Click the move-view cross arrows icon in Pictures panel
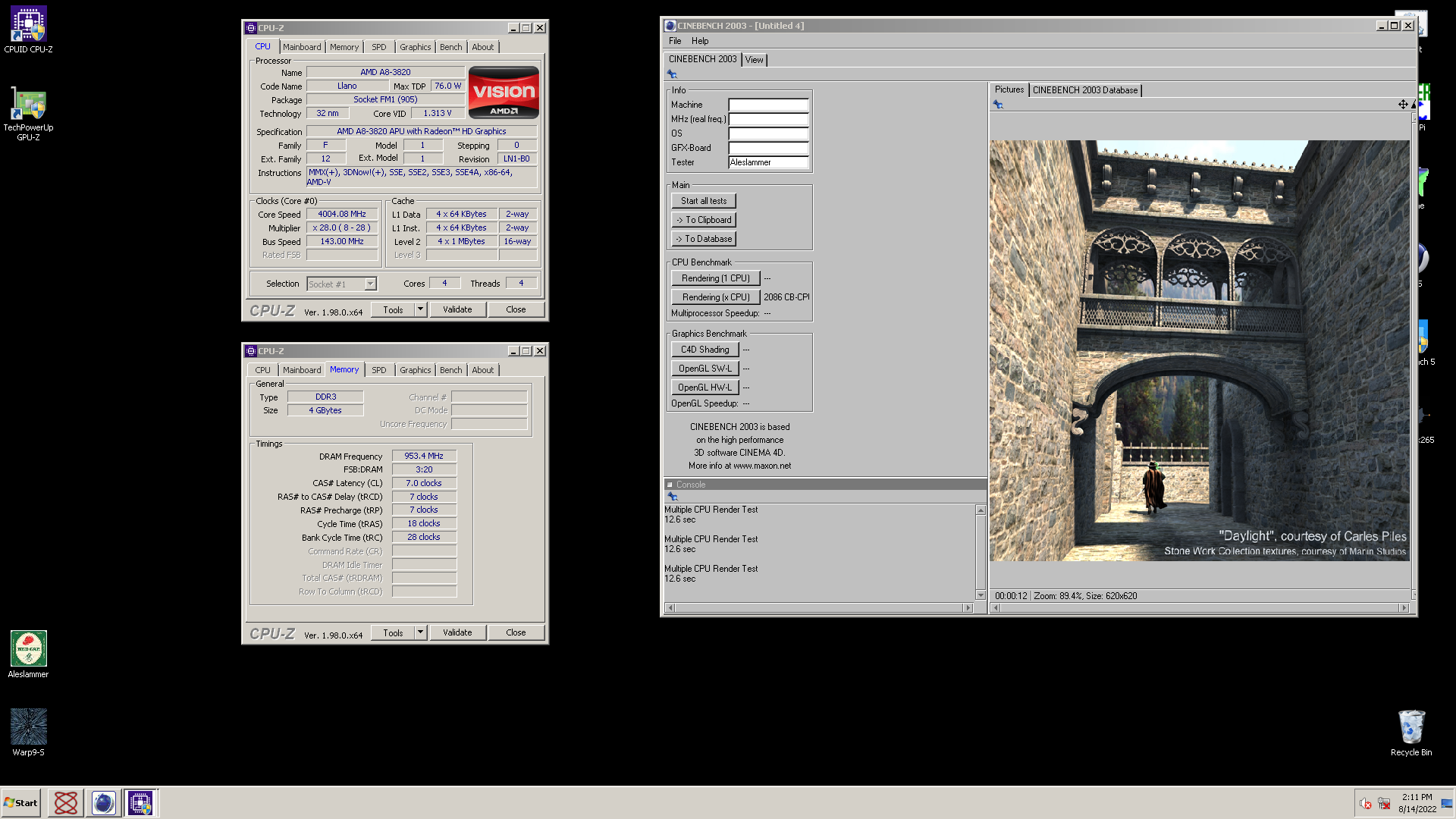 (1403, 105)
